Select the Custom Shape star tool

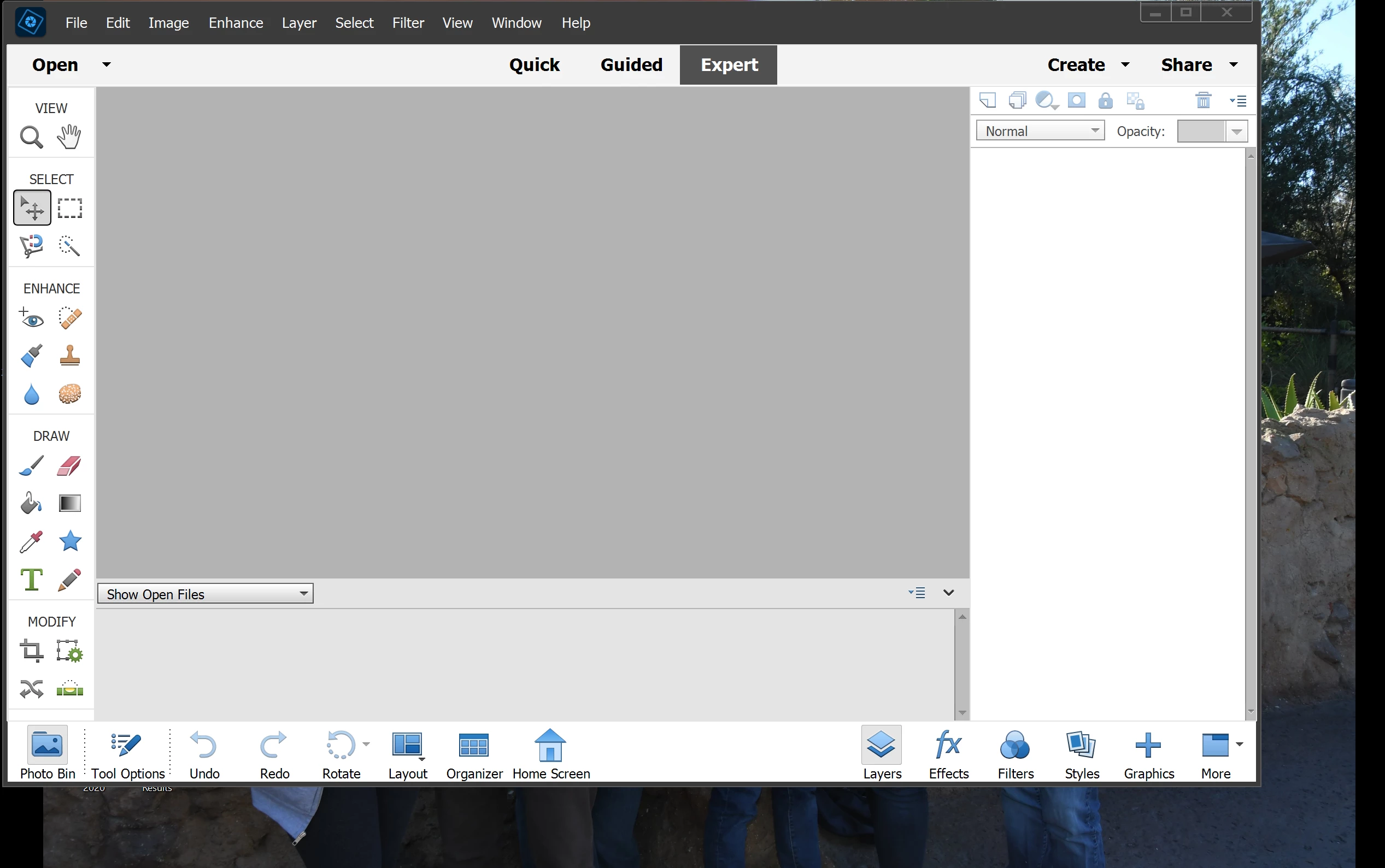(70, 541)
